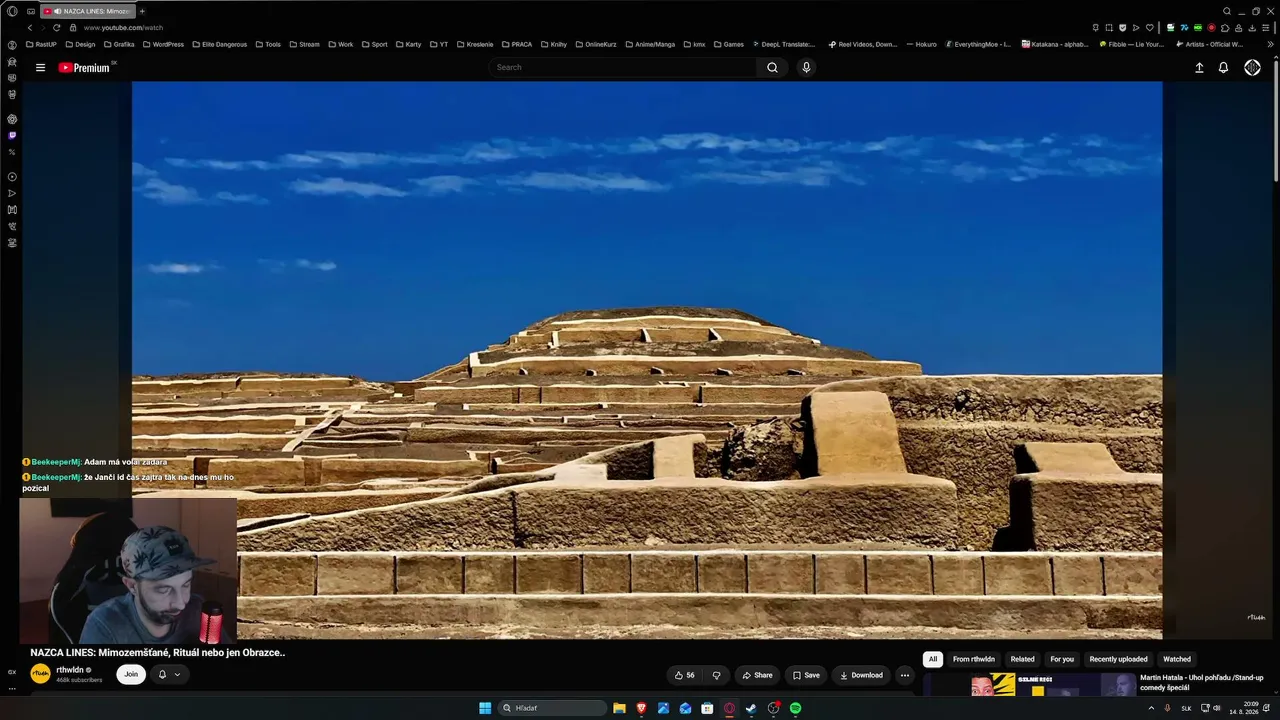
Task: Open Microsoft Store from the taskbar
Action: click(707, 708)
